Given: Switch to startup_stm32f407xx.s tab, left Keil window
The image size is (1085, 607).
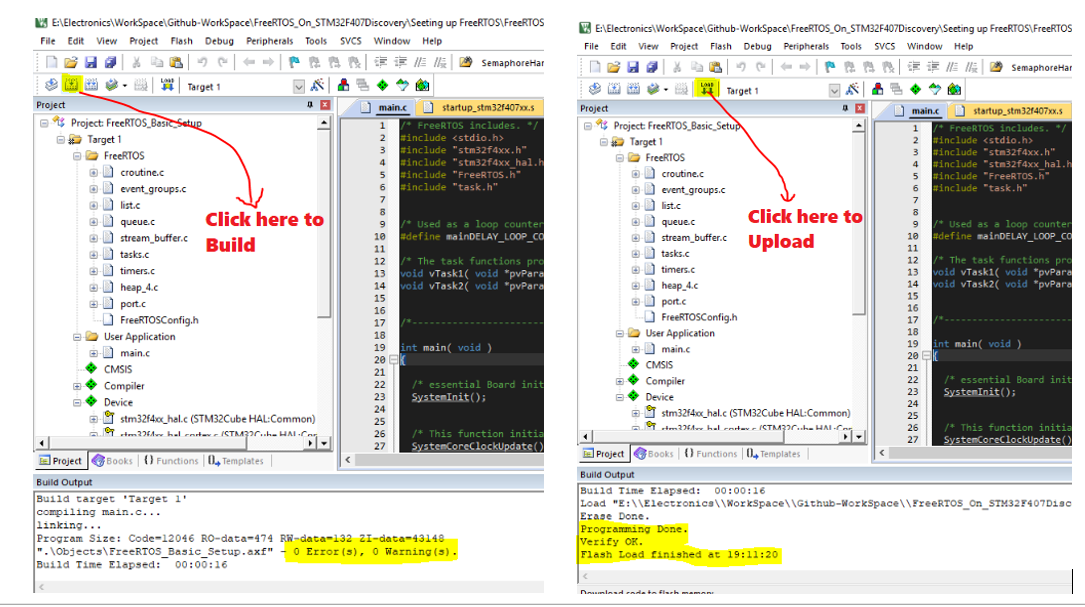Looking at the screenshot, I should [x=480, y=107].
